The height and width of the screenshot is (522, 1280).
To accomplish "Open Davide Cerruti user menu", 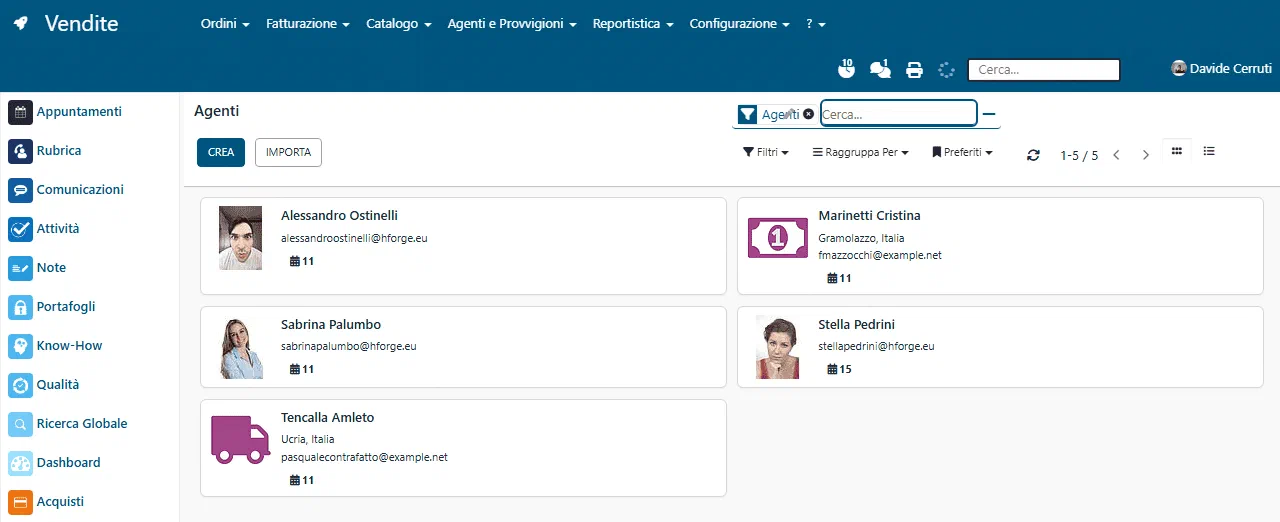I will pyautogui.click(x=1221, y=69).
